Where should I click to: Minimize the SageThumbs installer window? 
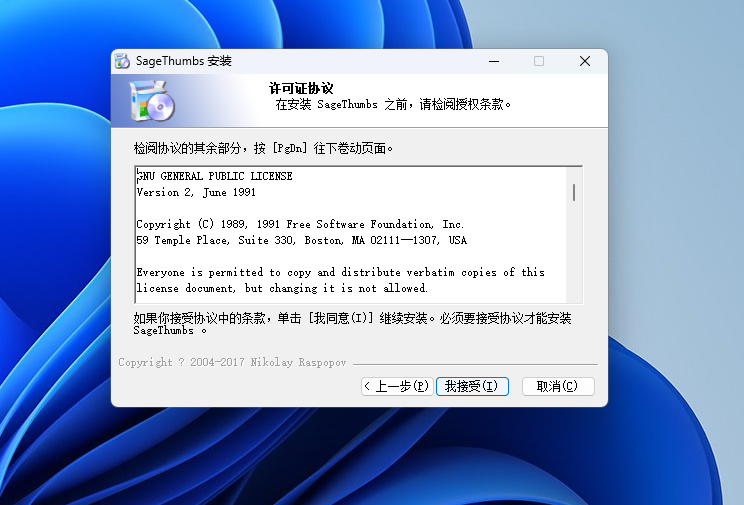494,61
